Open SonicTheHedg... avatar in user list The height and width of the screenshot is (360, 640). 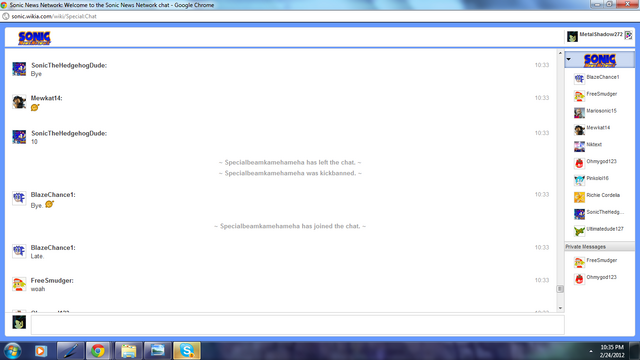[x=579, y=214]
